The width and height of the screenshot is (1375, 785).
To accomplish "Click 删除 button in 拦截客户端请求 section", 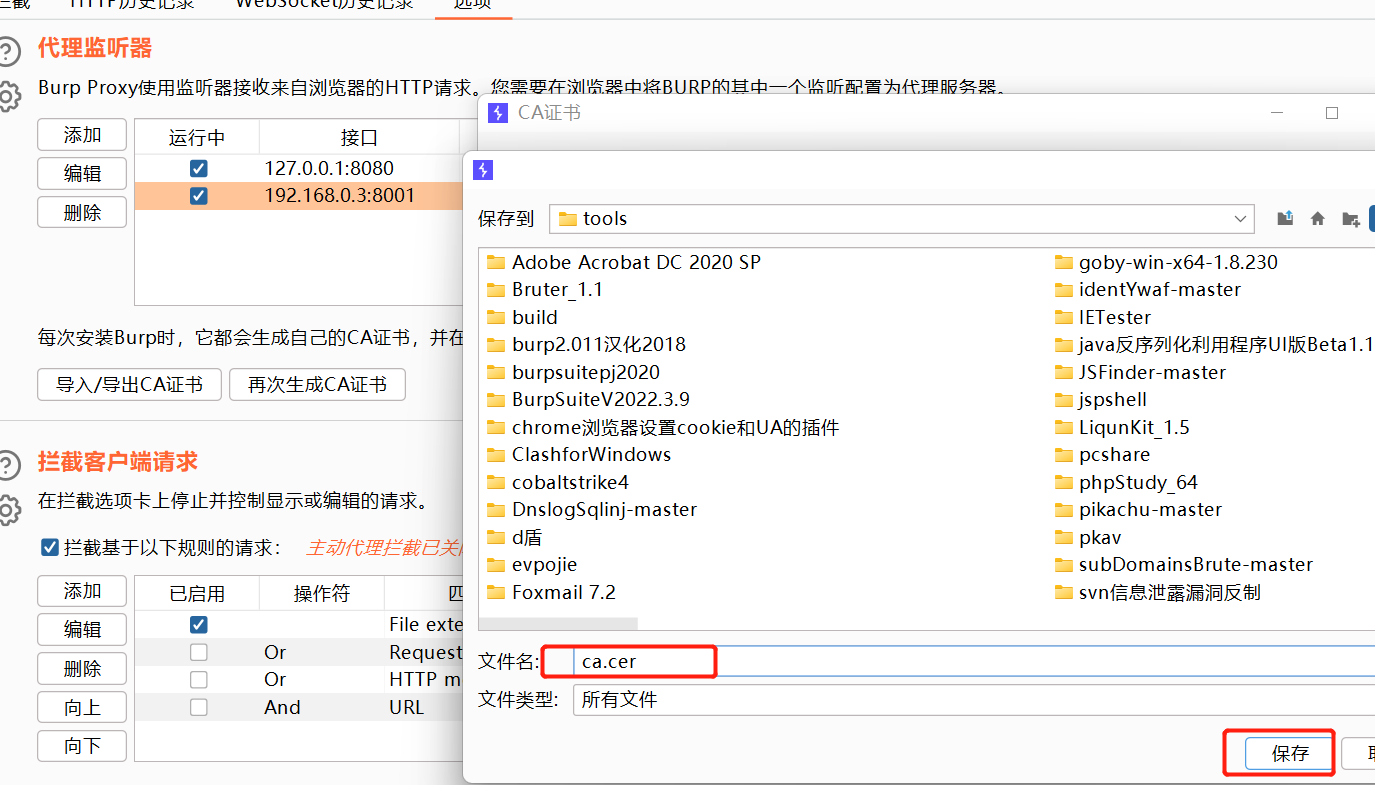I will click(x=82, y=668).
